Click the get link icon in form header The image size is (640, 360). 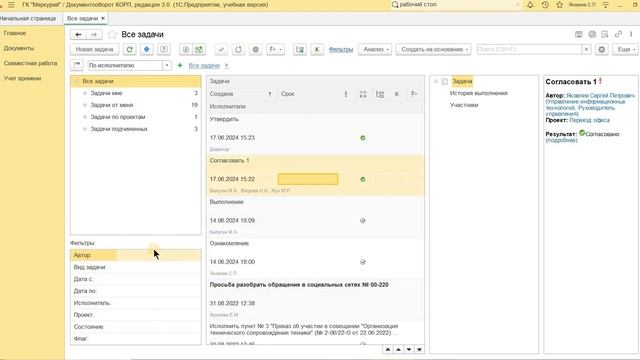[x=618, y=34]
